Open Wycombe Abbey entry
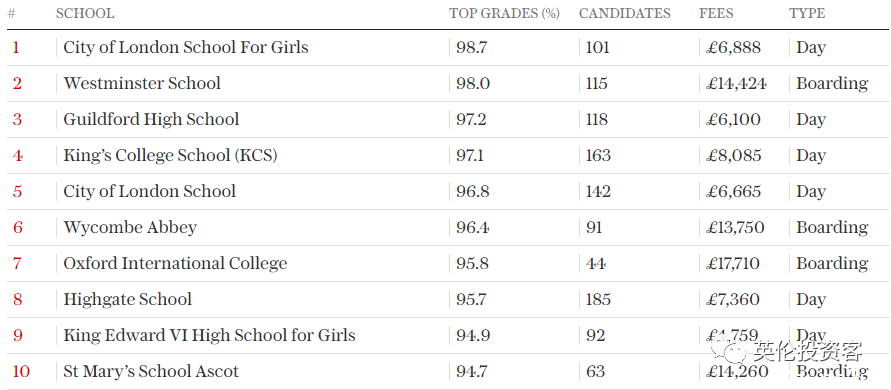This screenshot has height=390, width=891. click(x=130, y=227)
